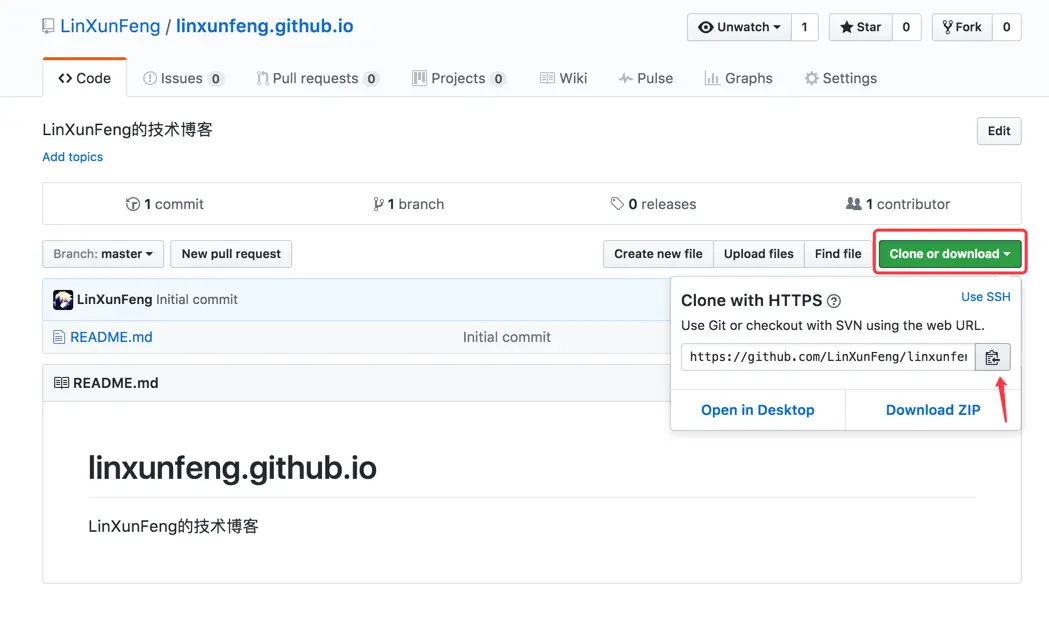Copy the clone URL using the clipboard icon

pyautogui.click(x=992, y=357)
